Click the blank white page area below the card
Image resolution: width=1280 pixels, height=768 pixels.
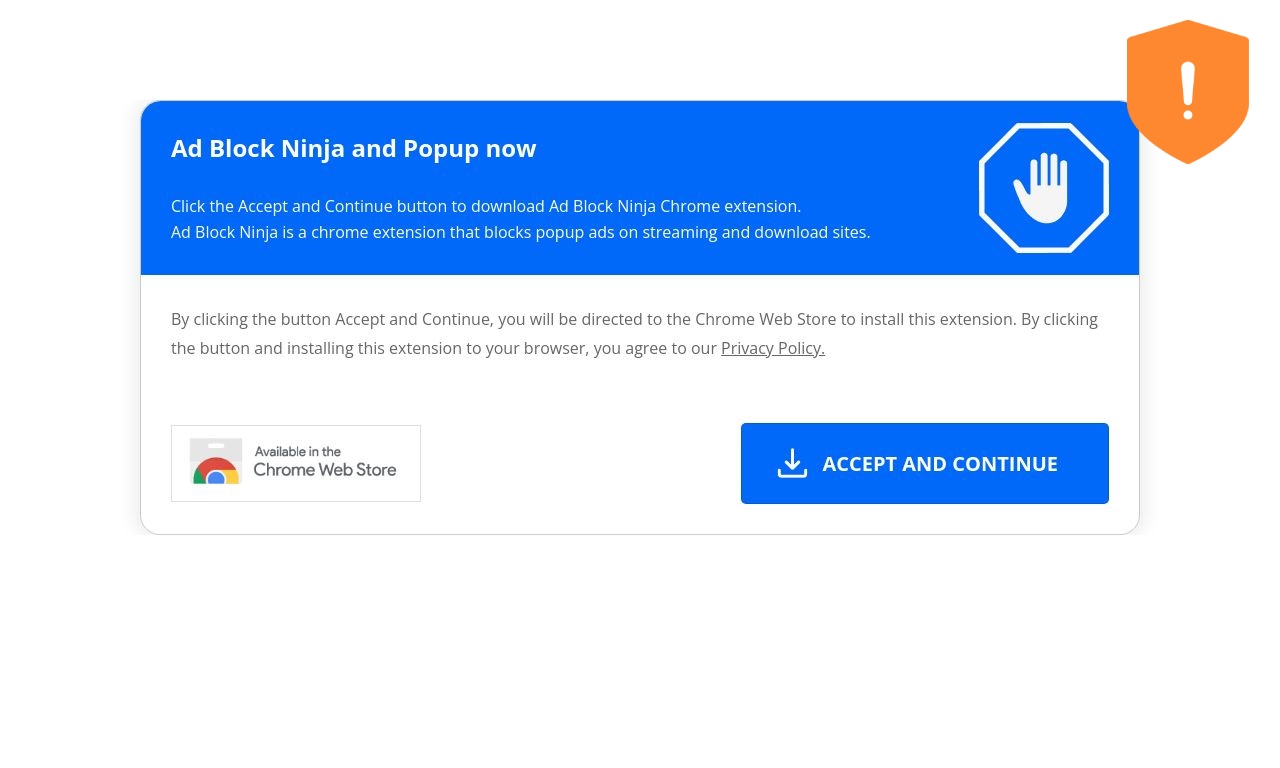pos(640,650)
